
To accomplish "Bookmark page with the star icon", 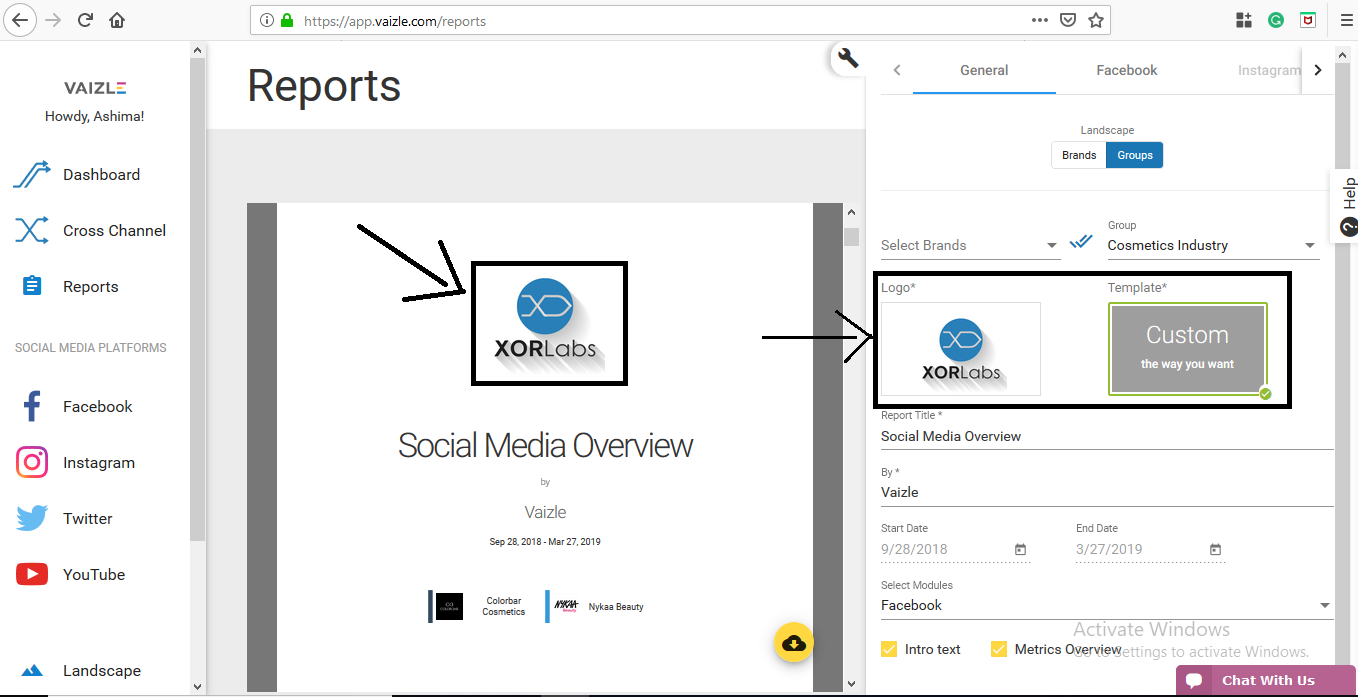I will tap(1095, 20).
